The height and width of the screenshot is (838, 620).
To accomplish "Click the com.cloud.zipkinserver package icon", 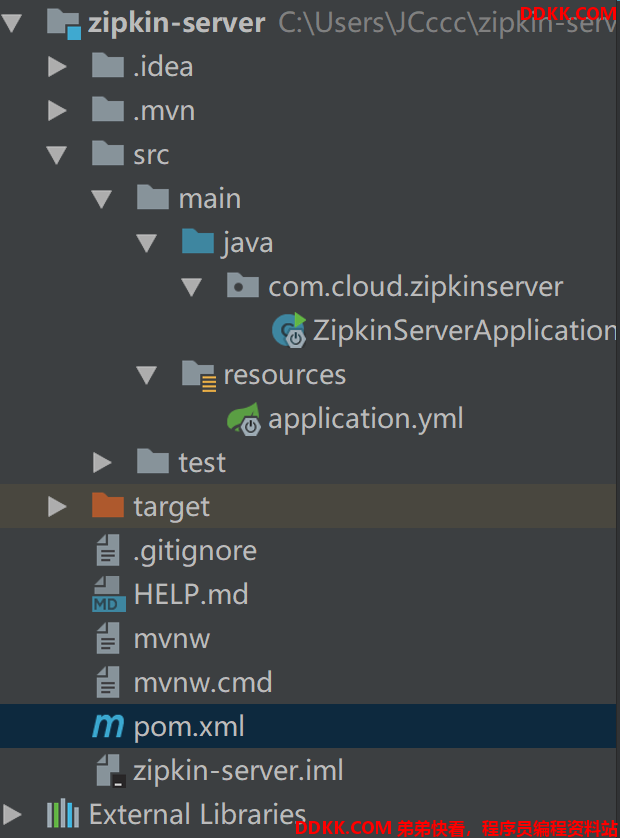I will (243, 285).
